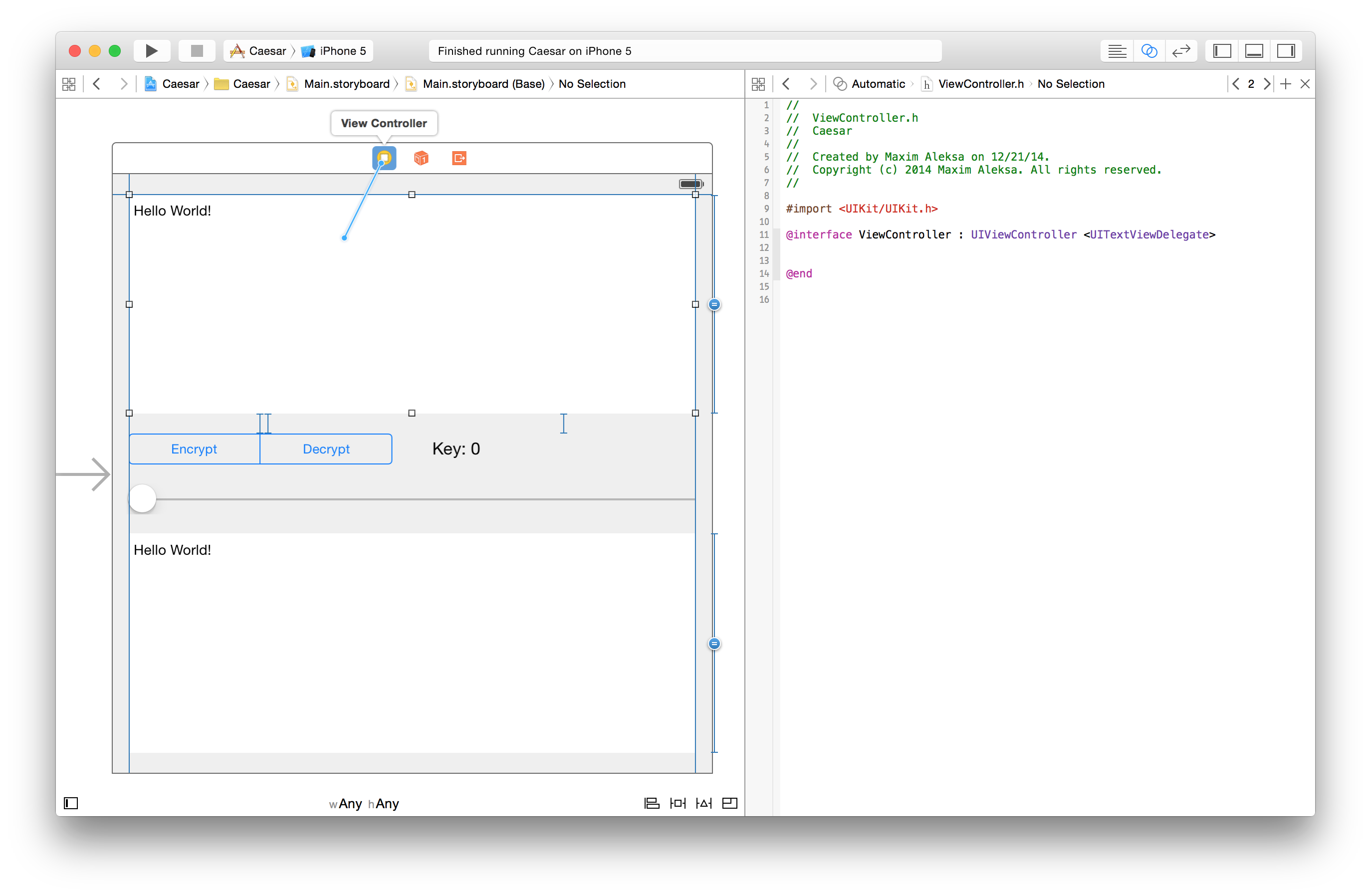The image size is (1371, 896).
Task: Open Caesar project breadcrumb
Action: click(172, 84)
